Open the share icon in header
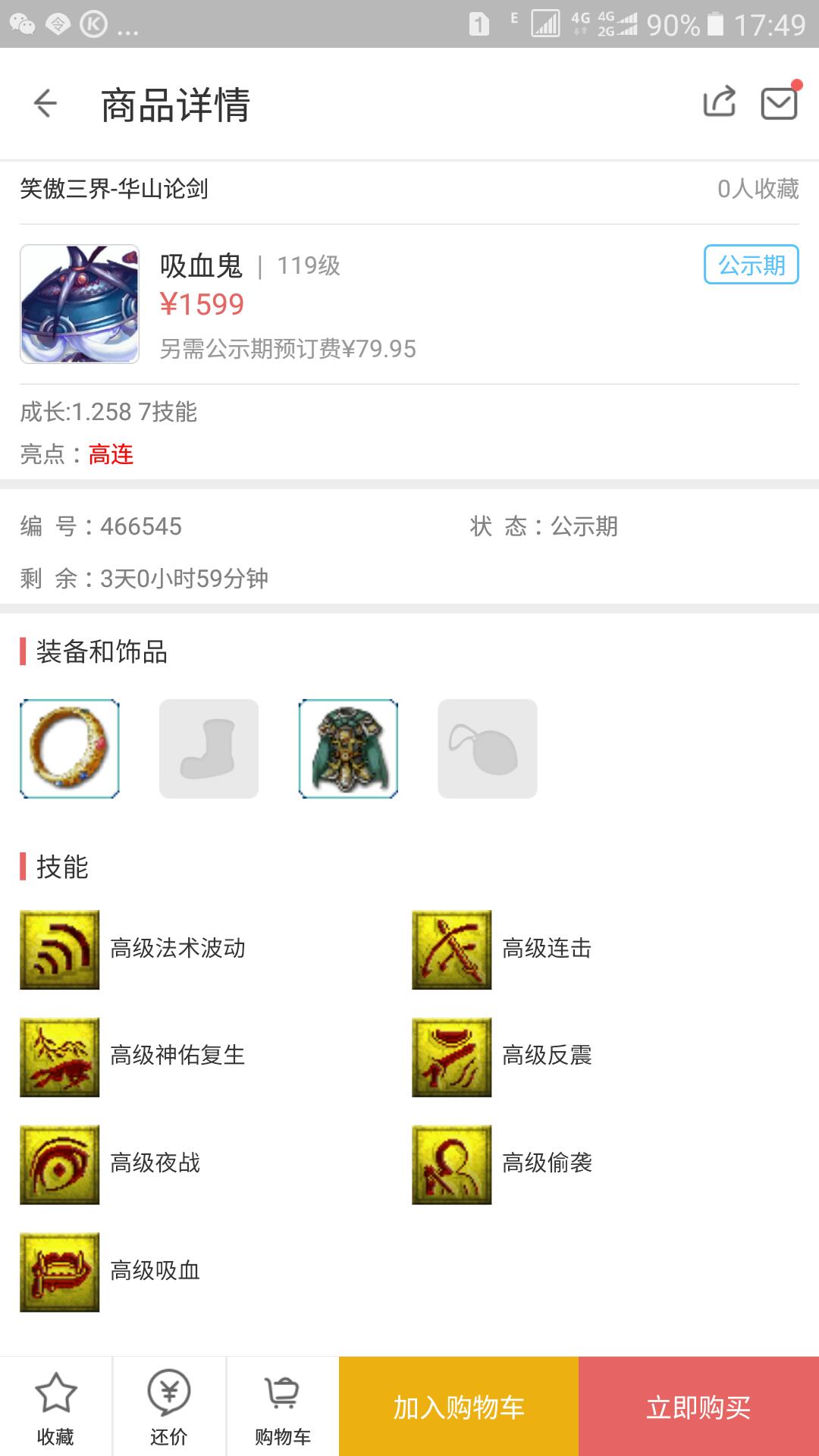 [x=720, y=102]
